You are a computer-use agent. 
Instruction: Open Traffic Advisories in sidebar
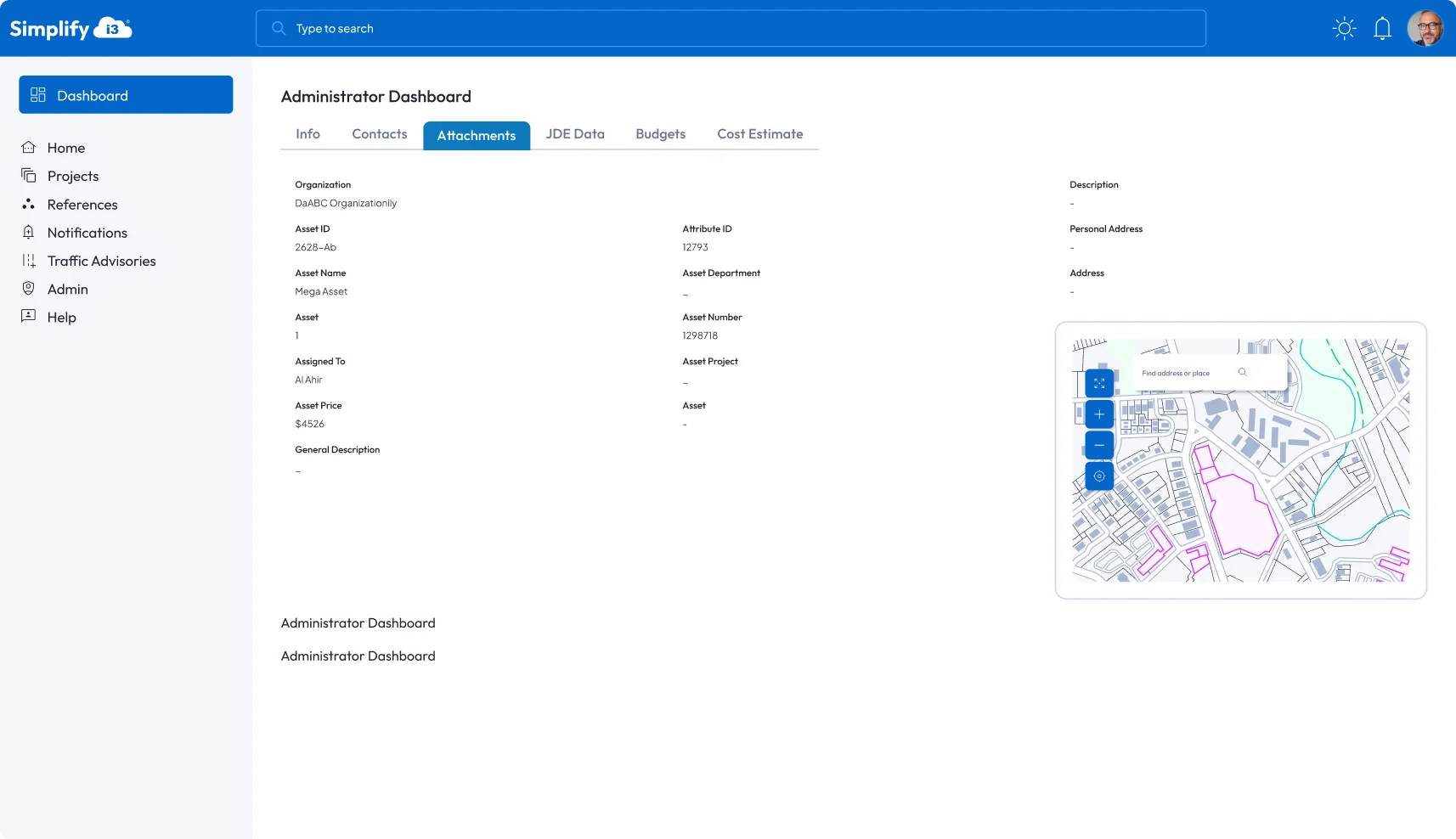101,262
